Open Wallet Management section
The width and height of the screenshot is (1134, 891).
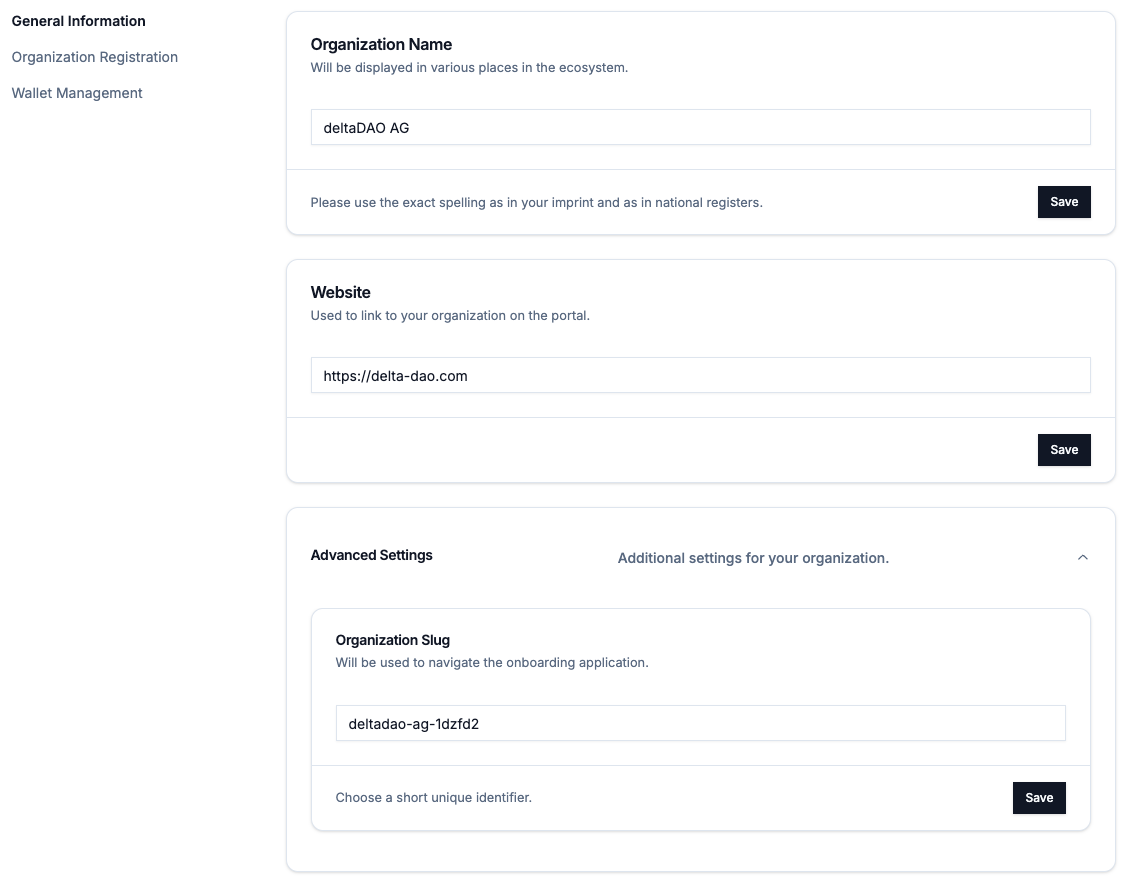[x=77, y=93]
